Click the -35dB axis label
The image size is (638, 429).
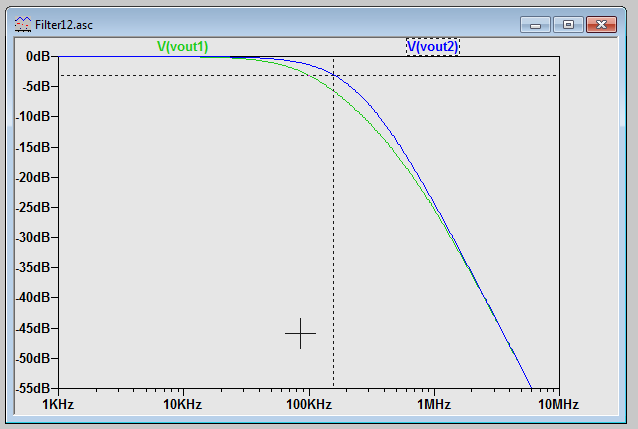tap(33, 267)
